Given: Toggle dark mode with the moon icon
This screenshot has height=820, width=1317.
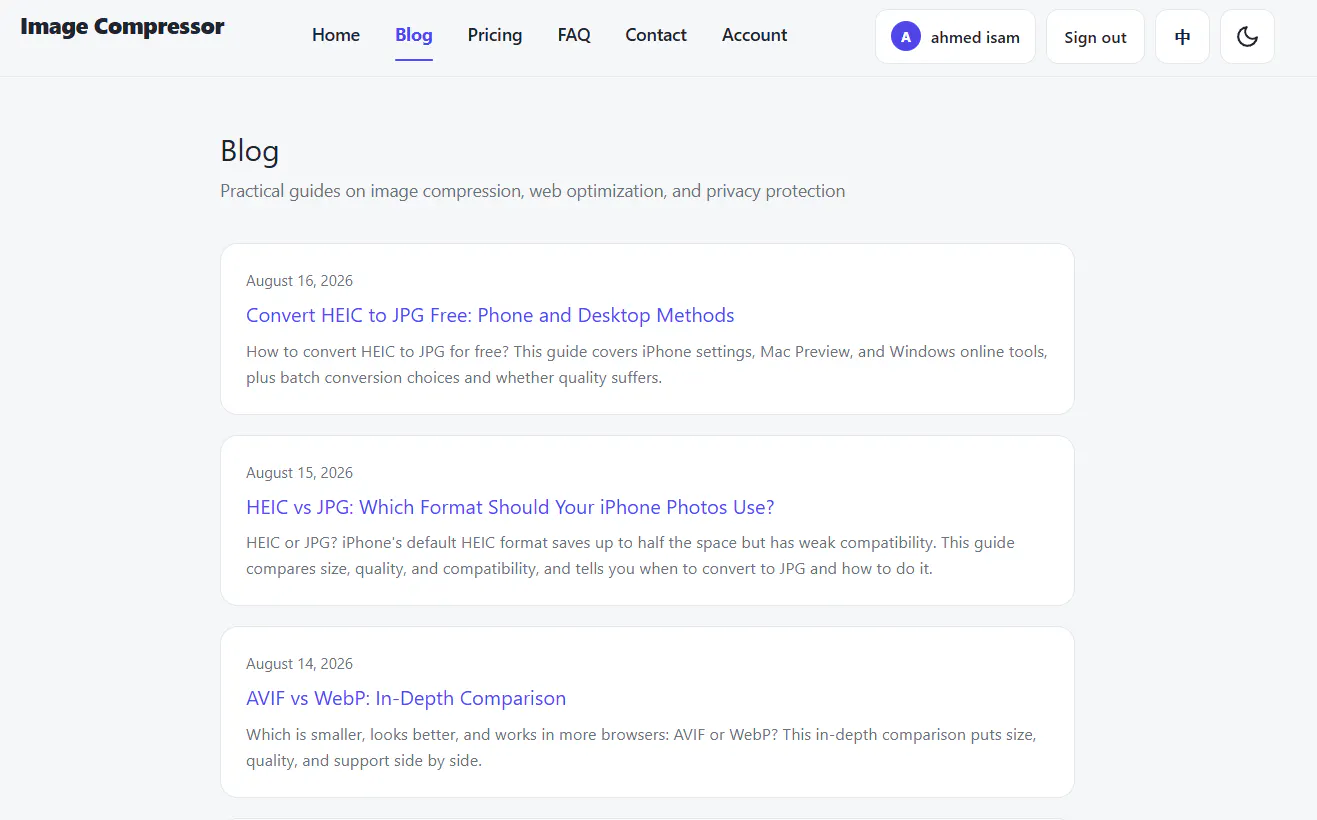Looking at the screenshot, I should tap(1247, 37).
